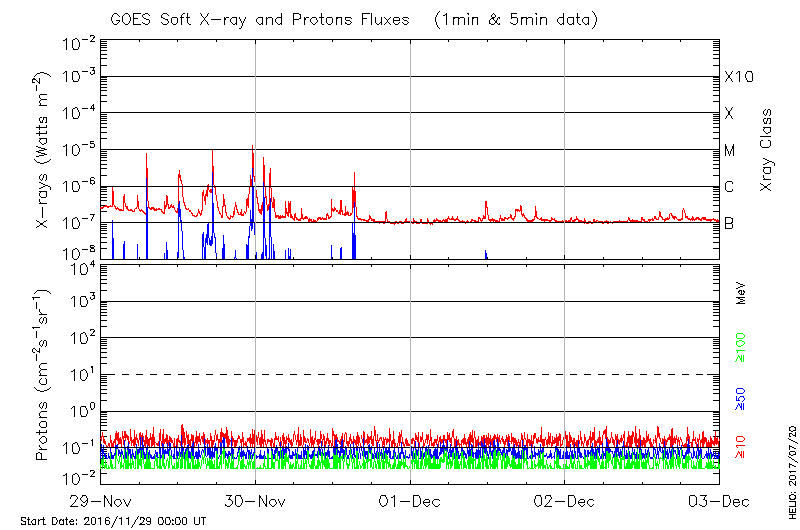Click the Xray Class vertical axis title
Screen dimensions: 800x530
point(767,150)
